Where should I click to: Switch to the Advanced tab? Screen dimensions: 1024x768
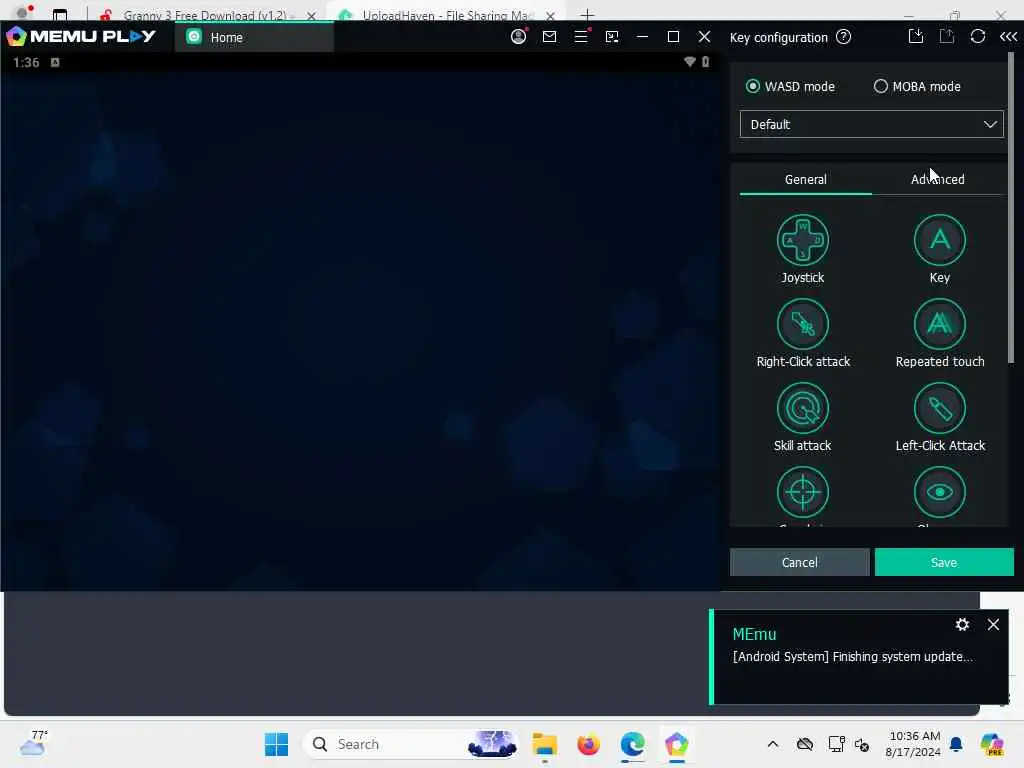[x=937, y=180]
